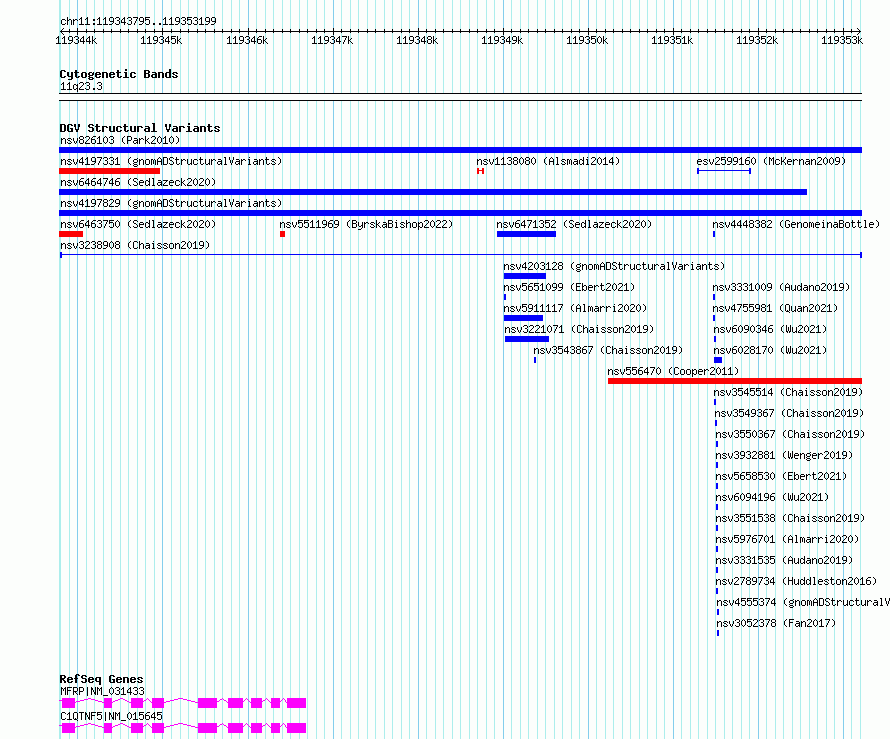Open nsv6028170 (Wu2021) variant
Viewport: 890px width, 739px height.
coord(770,350)
